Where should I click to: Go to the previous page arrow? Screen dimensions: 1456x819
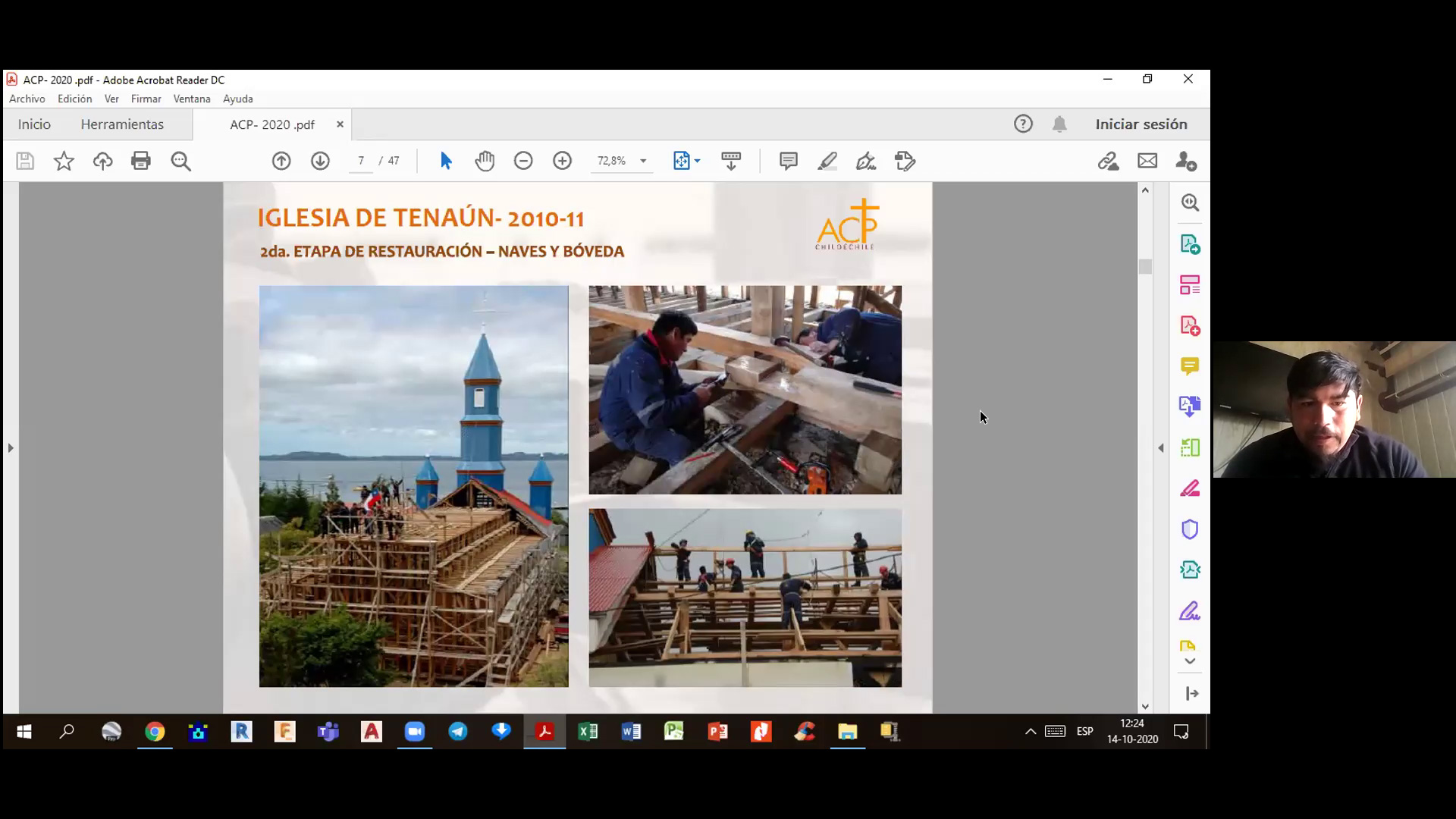(x=281, y=161)
